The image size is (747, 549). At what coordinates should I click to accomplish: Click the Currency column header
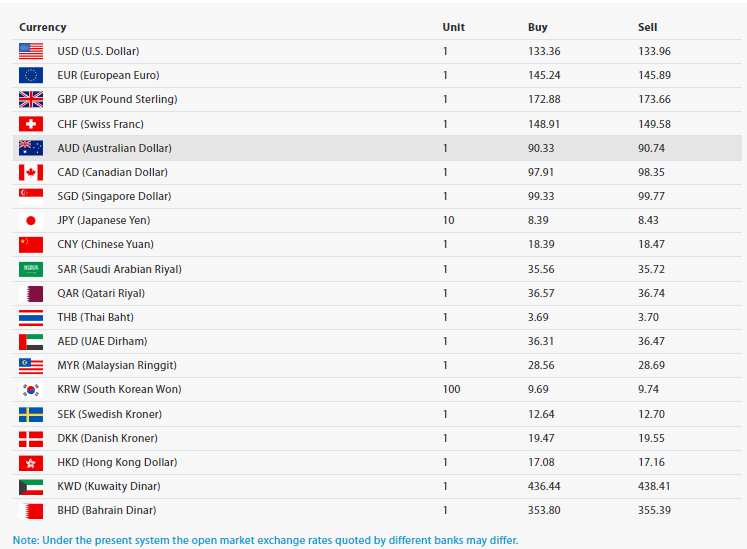[42, 27]
